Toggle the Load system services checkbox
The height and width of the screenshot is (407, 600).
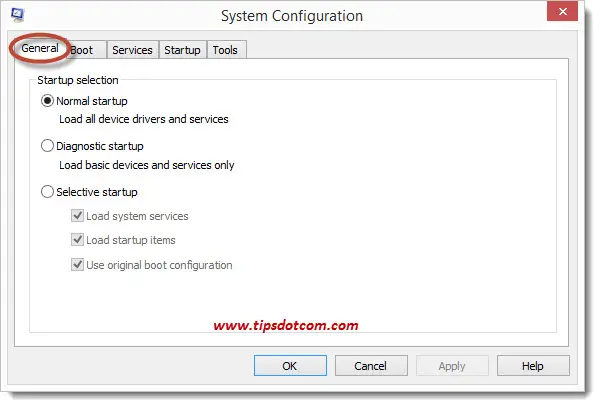[77, 216]
